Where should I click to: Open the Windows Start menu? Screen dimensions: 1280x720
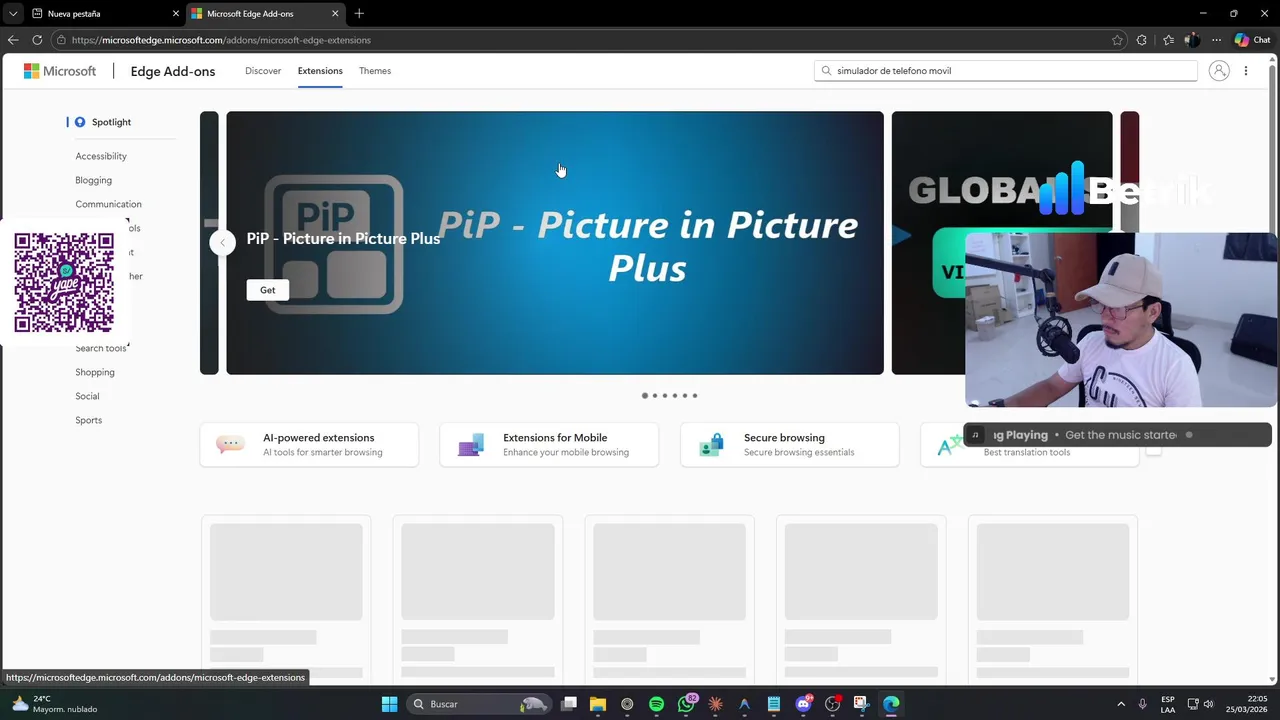[389, 704]
